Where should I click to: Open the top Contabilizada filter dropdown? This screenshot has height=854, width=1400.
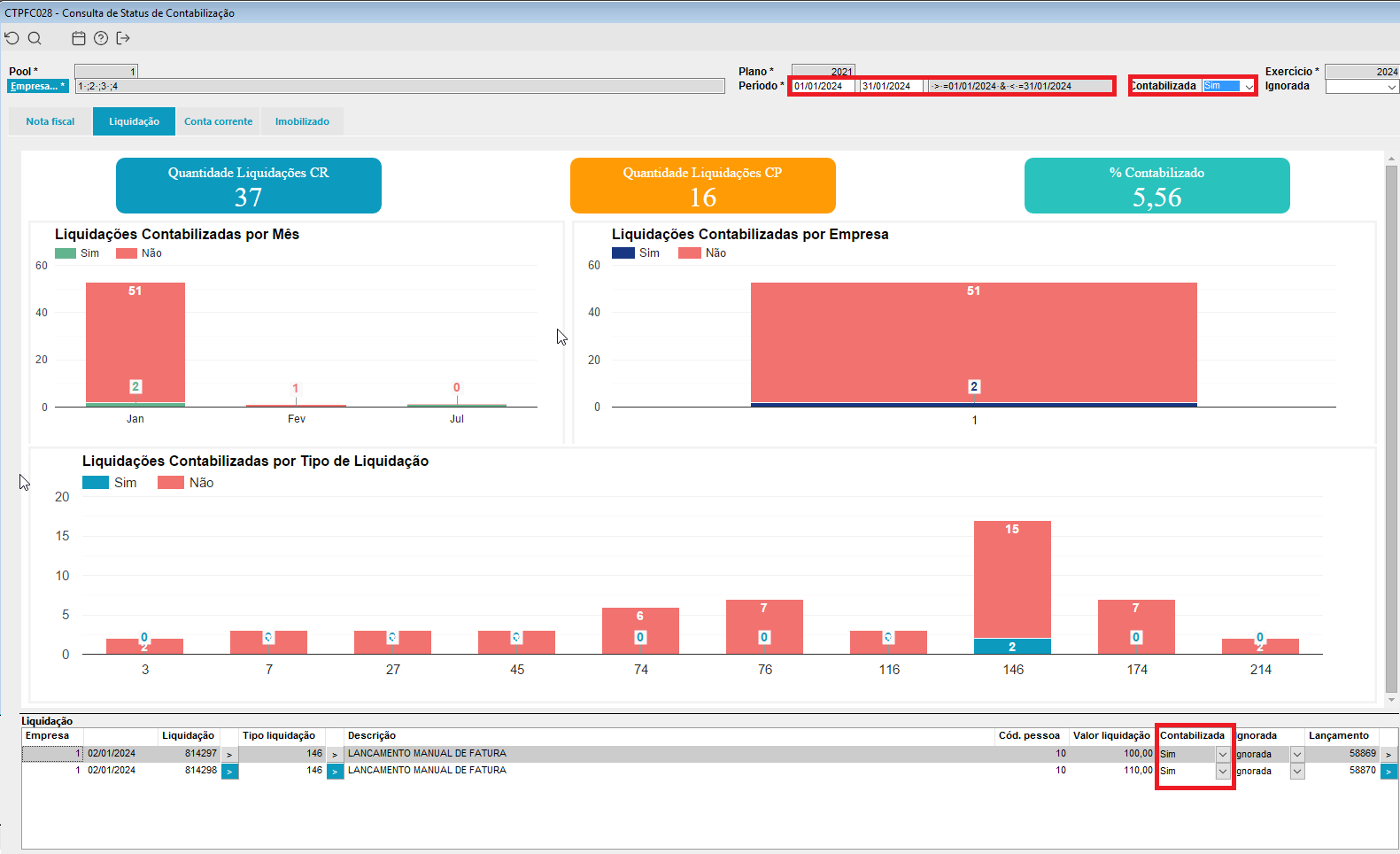[1249, 87]
